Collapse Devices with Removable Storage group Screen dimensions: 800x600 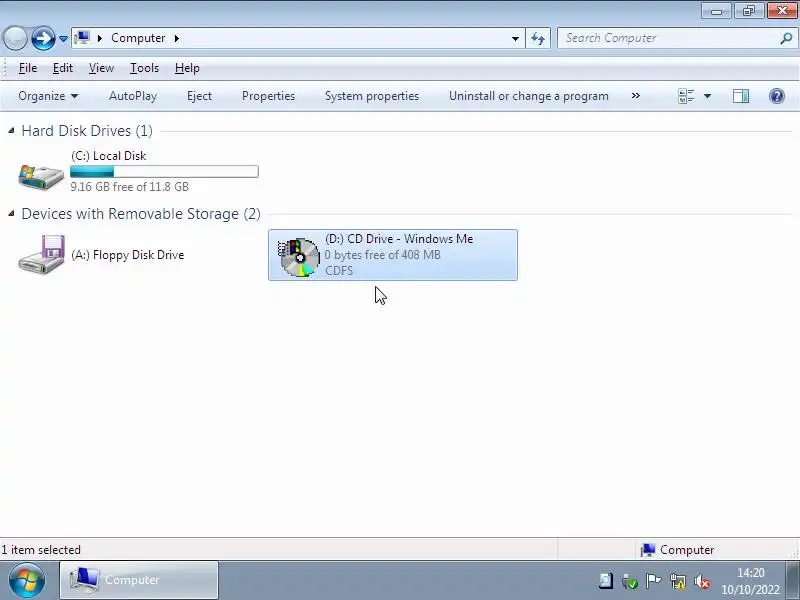coord(11,214)
